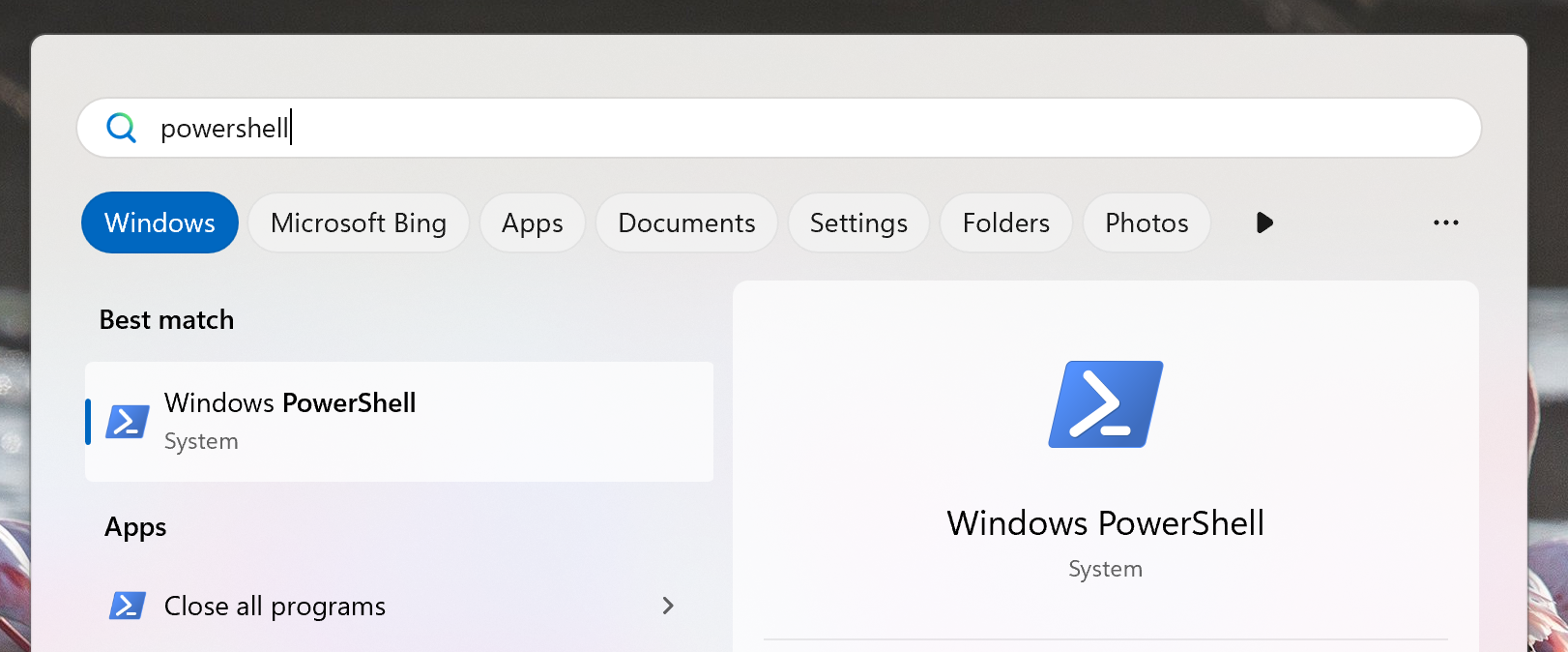Filter results by Apps
Image resolution: width=1568 pixels, height=652 pixels.
pyautogui.click(x=532, y=222)
